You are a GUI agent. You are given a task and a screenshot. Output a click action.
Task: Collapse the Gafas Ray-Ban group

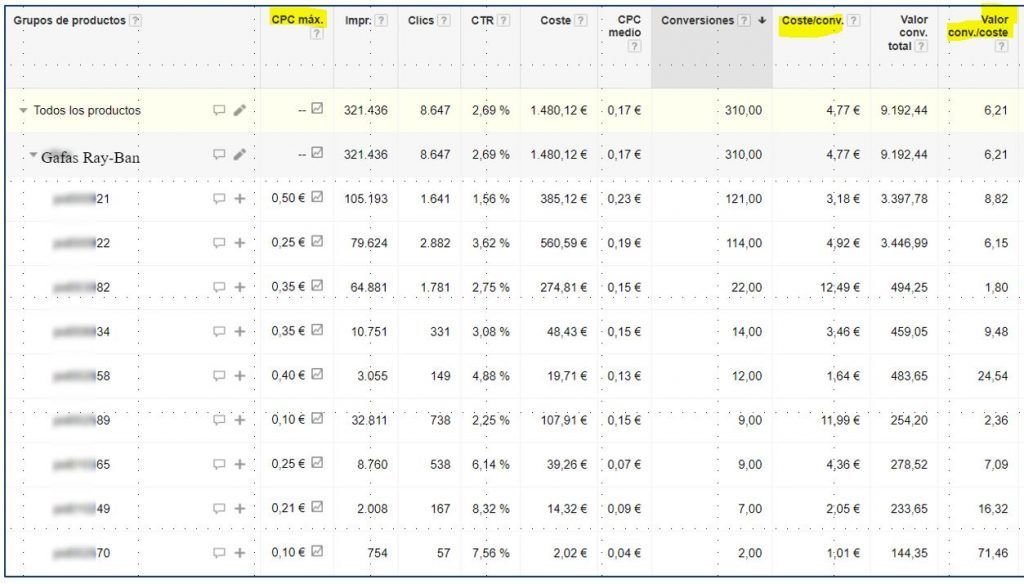tap(33, 155)
